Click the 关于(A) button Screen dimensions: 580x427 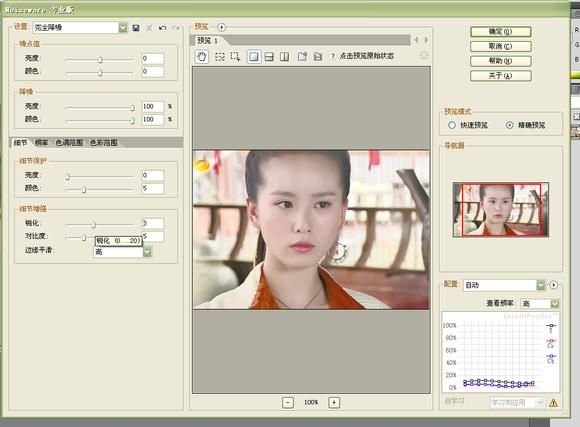pyautogui.click(x=500, y=75)
